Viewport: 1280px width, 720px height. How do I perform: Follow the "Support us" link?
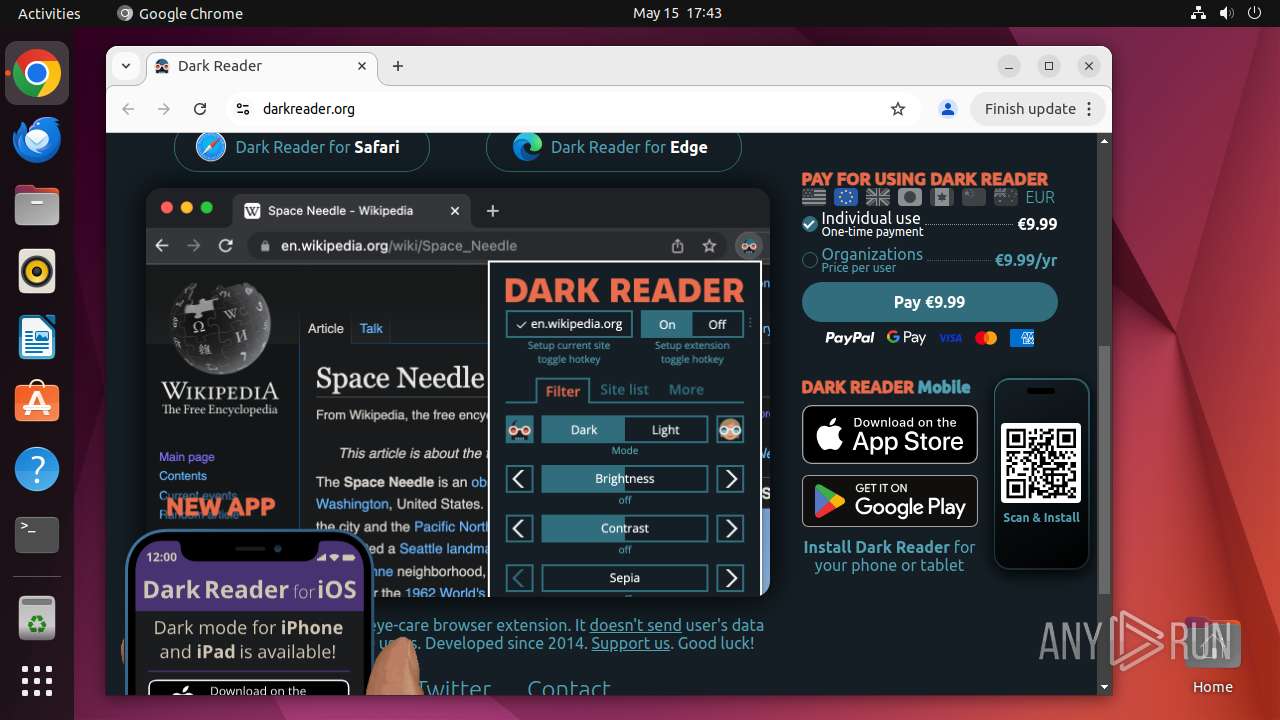tap(630, 643)
